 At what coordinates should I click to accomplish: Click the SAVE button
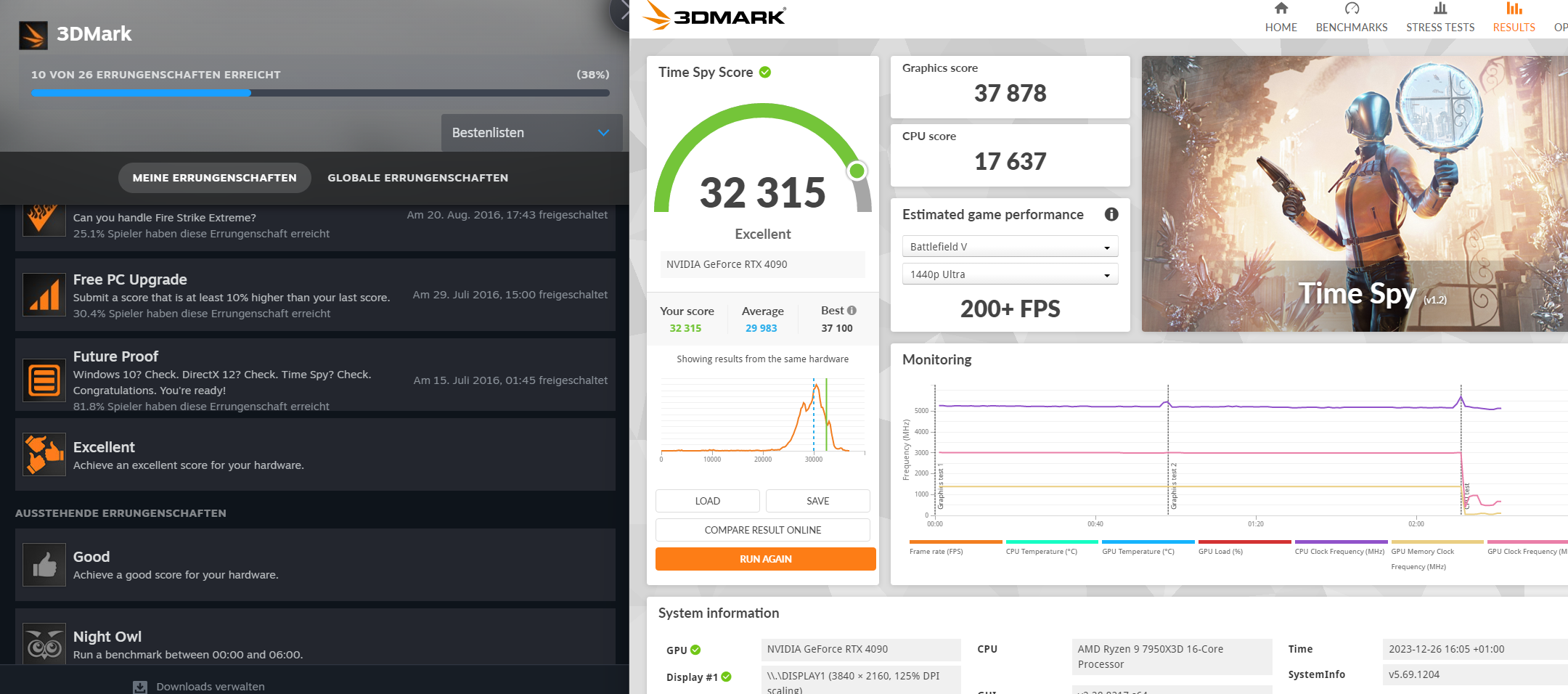[818, 501]
